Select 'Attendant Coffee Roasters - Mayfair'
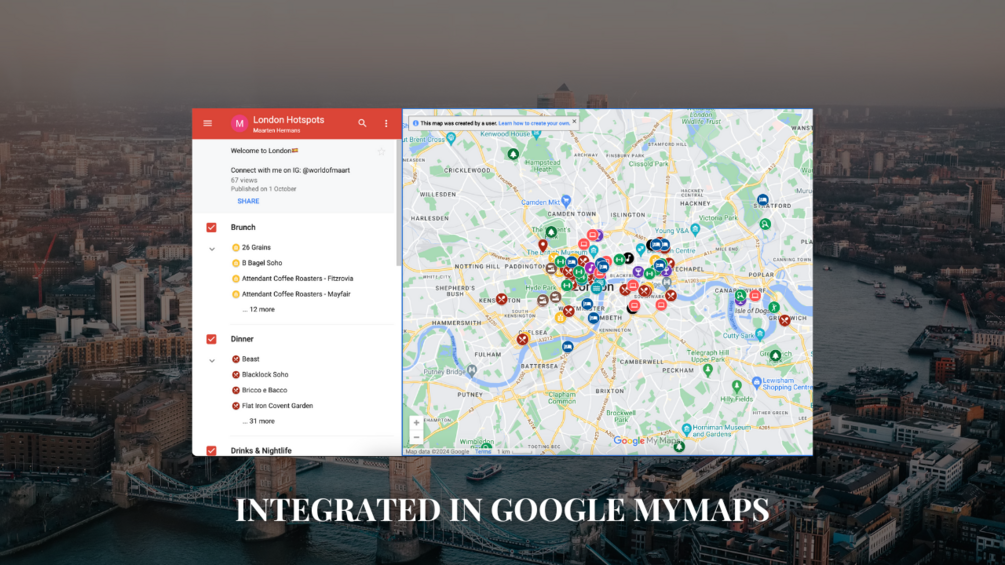 [296, 294]
